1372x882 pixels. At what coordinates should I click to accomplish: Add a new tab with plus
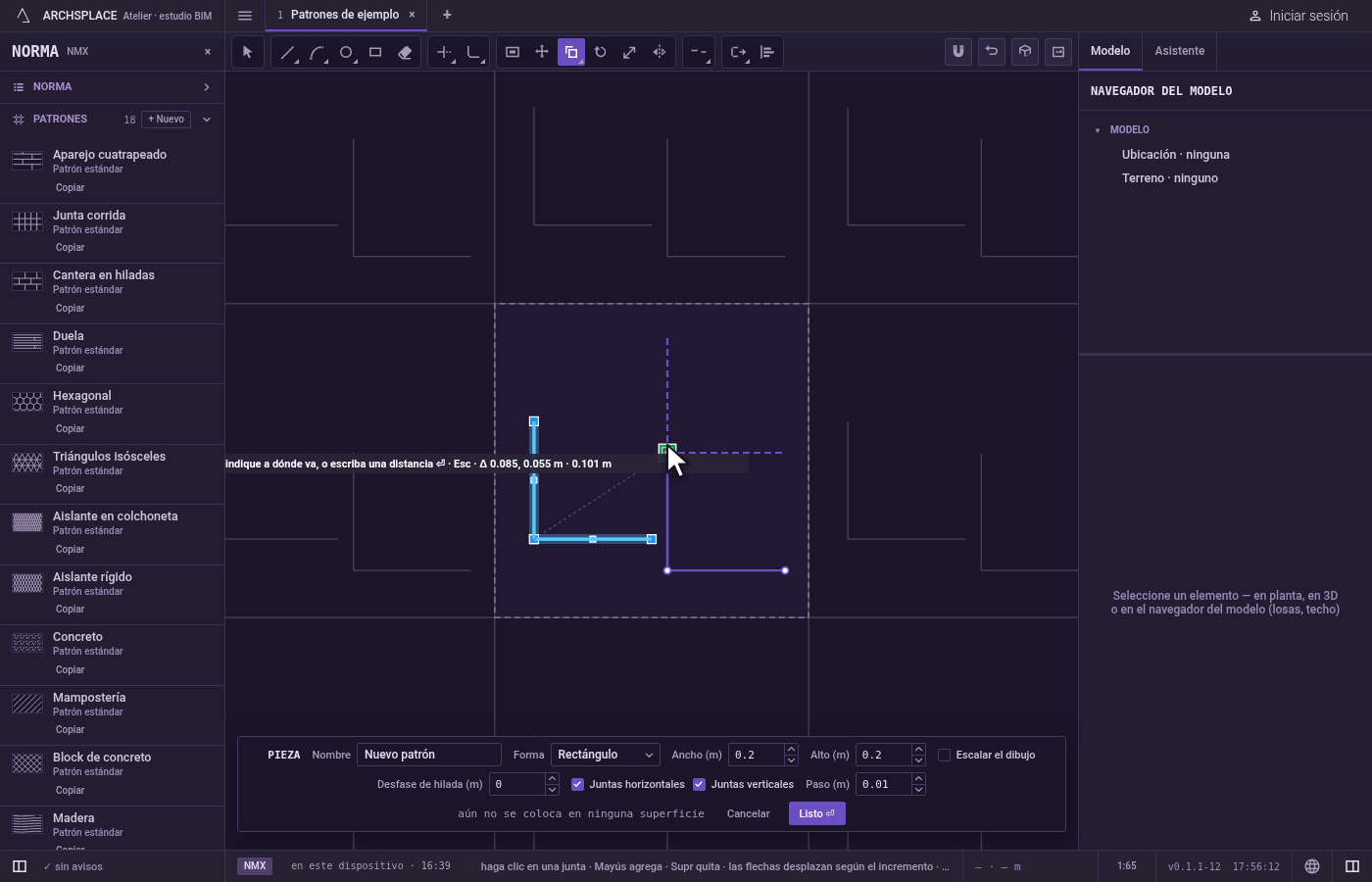pos(447,15)
